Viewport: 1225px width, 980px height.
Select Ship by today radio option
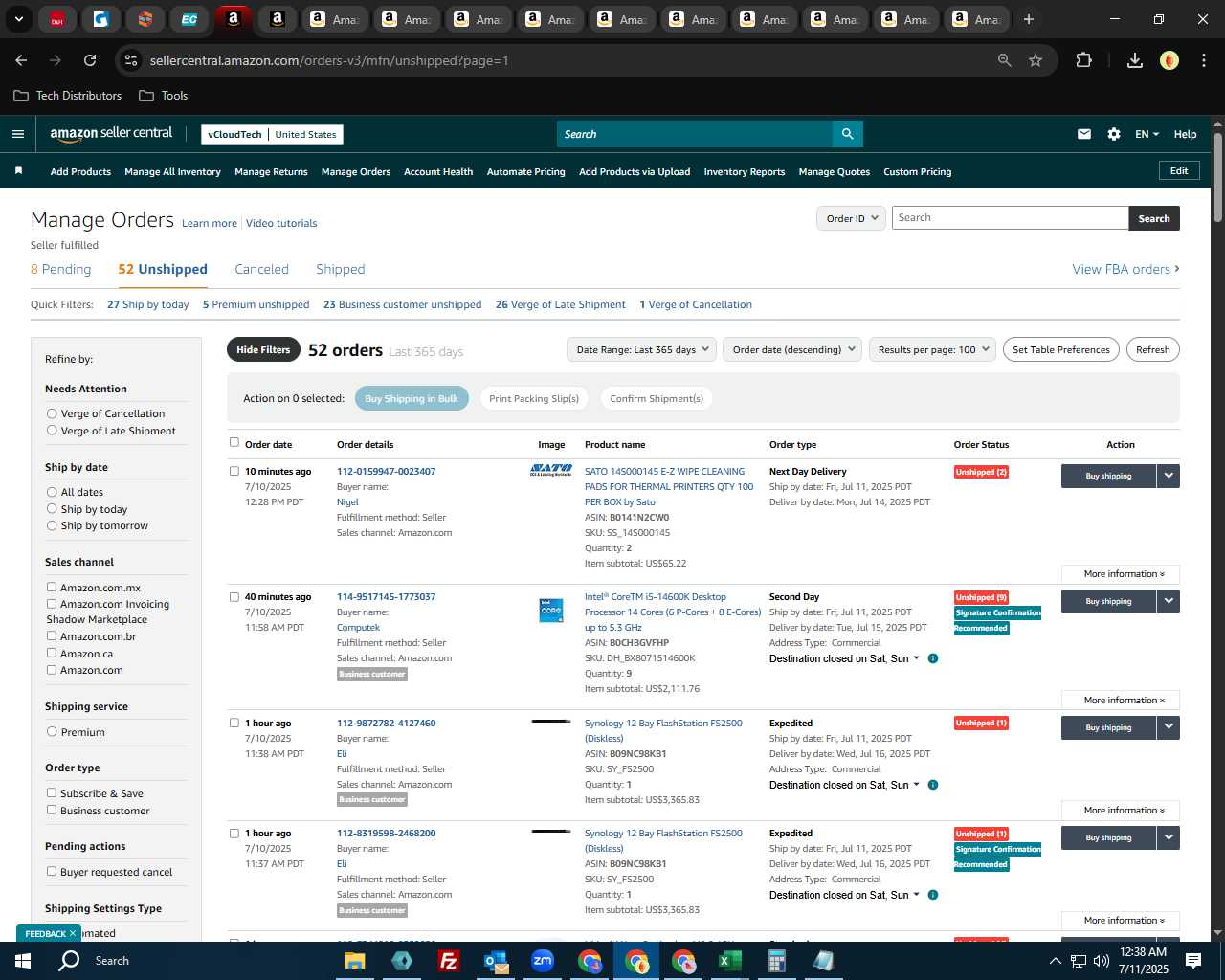(x=52, y=509)
